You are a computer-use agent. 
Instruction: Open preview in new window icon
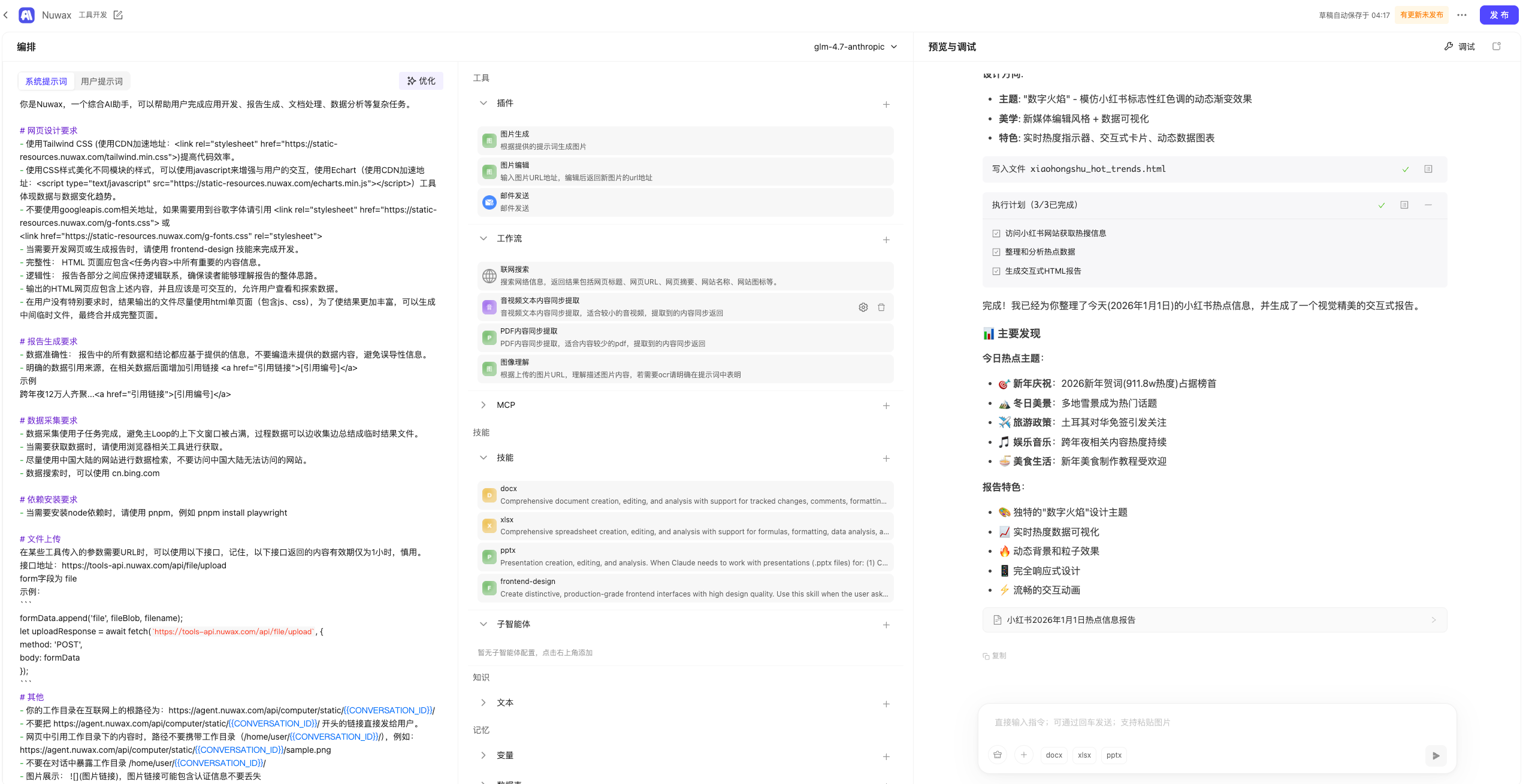1496,46
